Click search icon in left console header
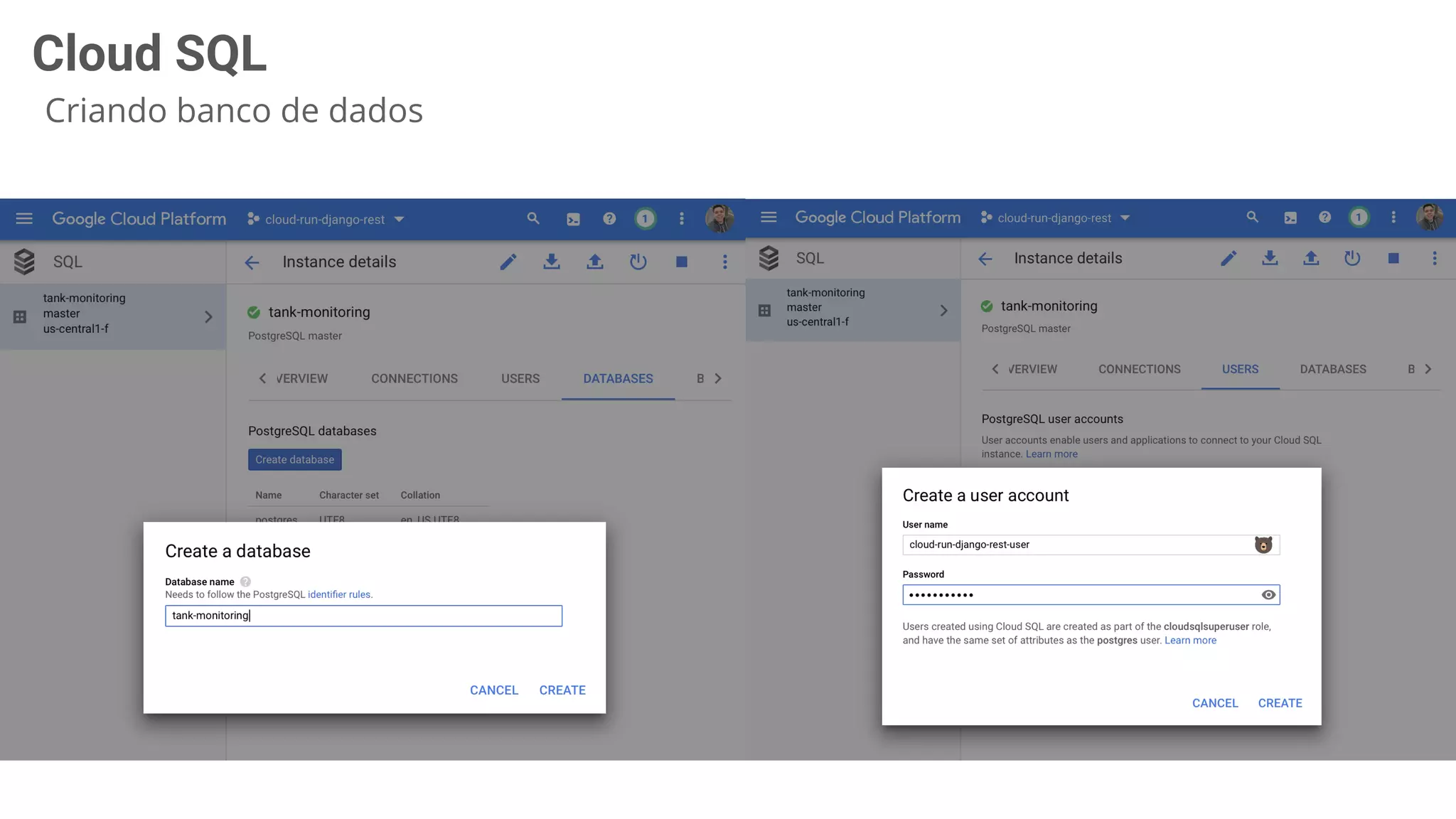The width and height of the screenshot is (1456, 819). [x=533, y=219]
